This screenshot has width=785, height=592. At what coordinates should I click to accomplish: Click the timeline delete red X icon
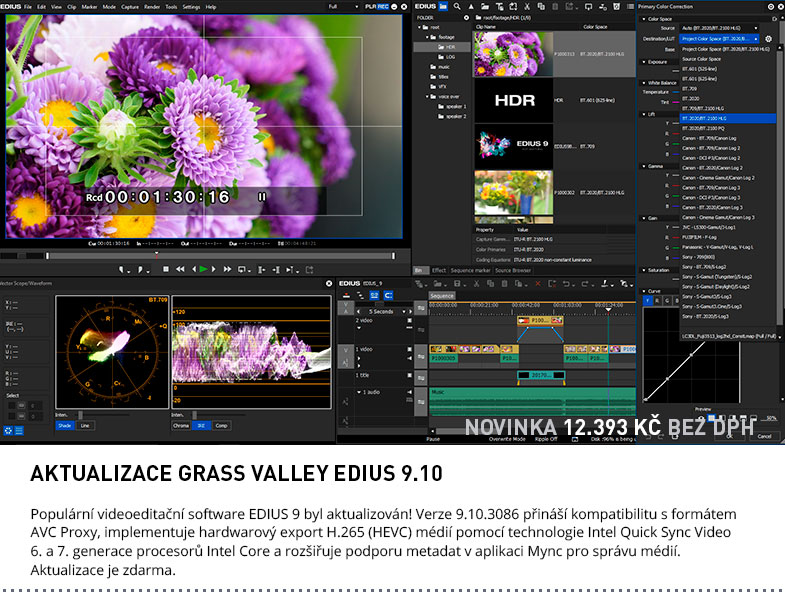538,284
